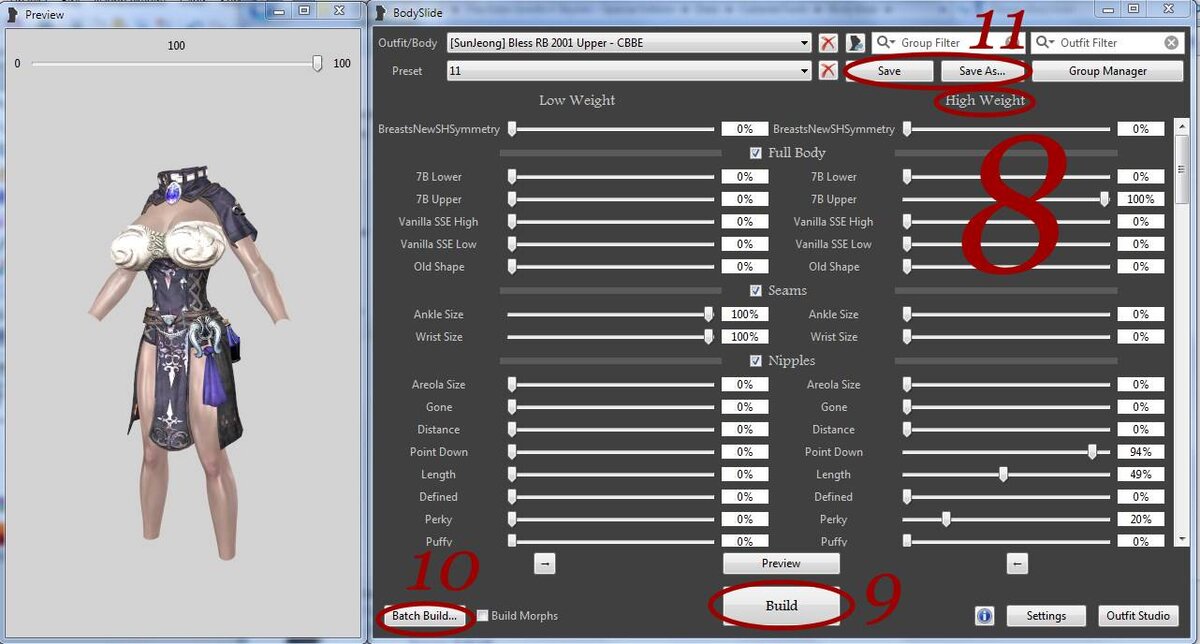Image resolution: width=1200 pixels, height=644 pixels.
Task: Maximize the Preview window
Action: click(x=305, y=10)
